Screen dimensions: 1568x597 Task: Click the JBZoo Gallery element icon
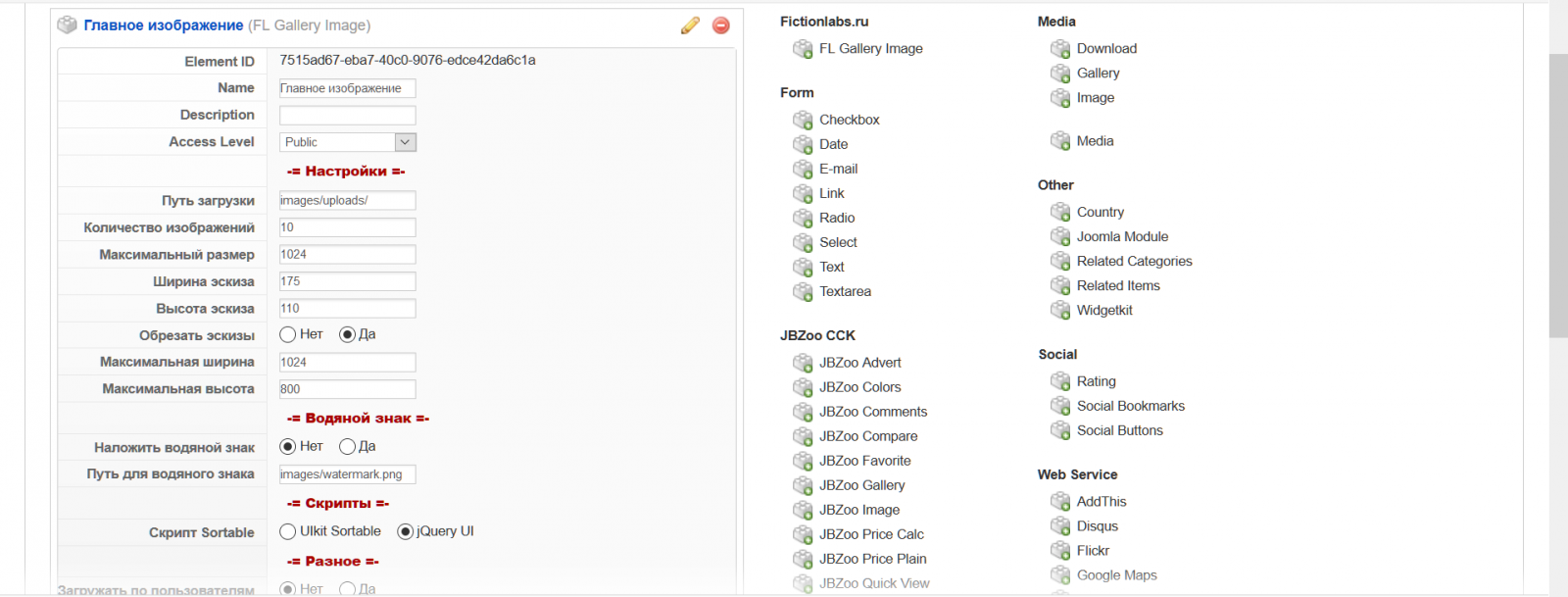tap(803, 485)
